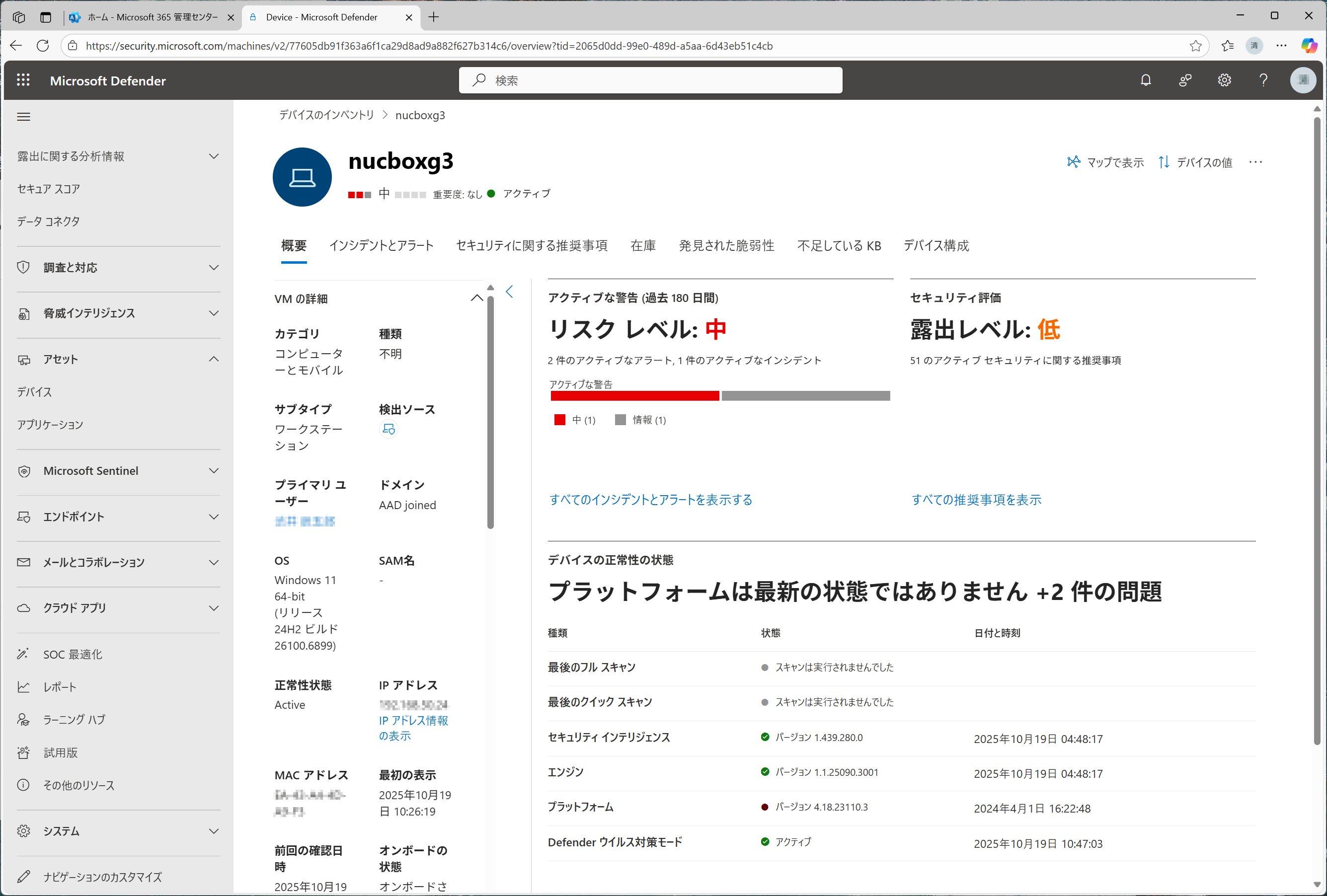Open デバイスの値 sorting icon
1327x896 pixels.
click(1164, 162)
